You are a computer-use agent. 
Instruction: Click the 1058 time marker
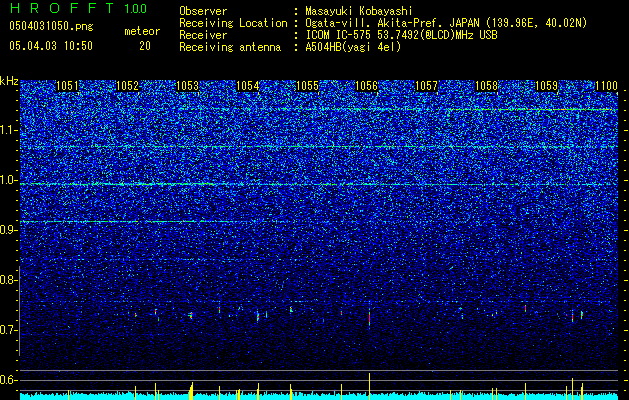tap(486, 86)
